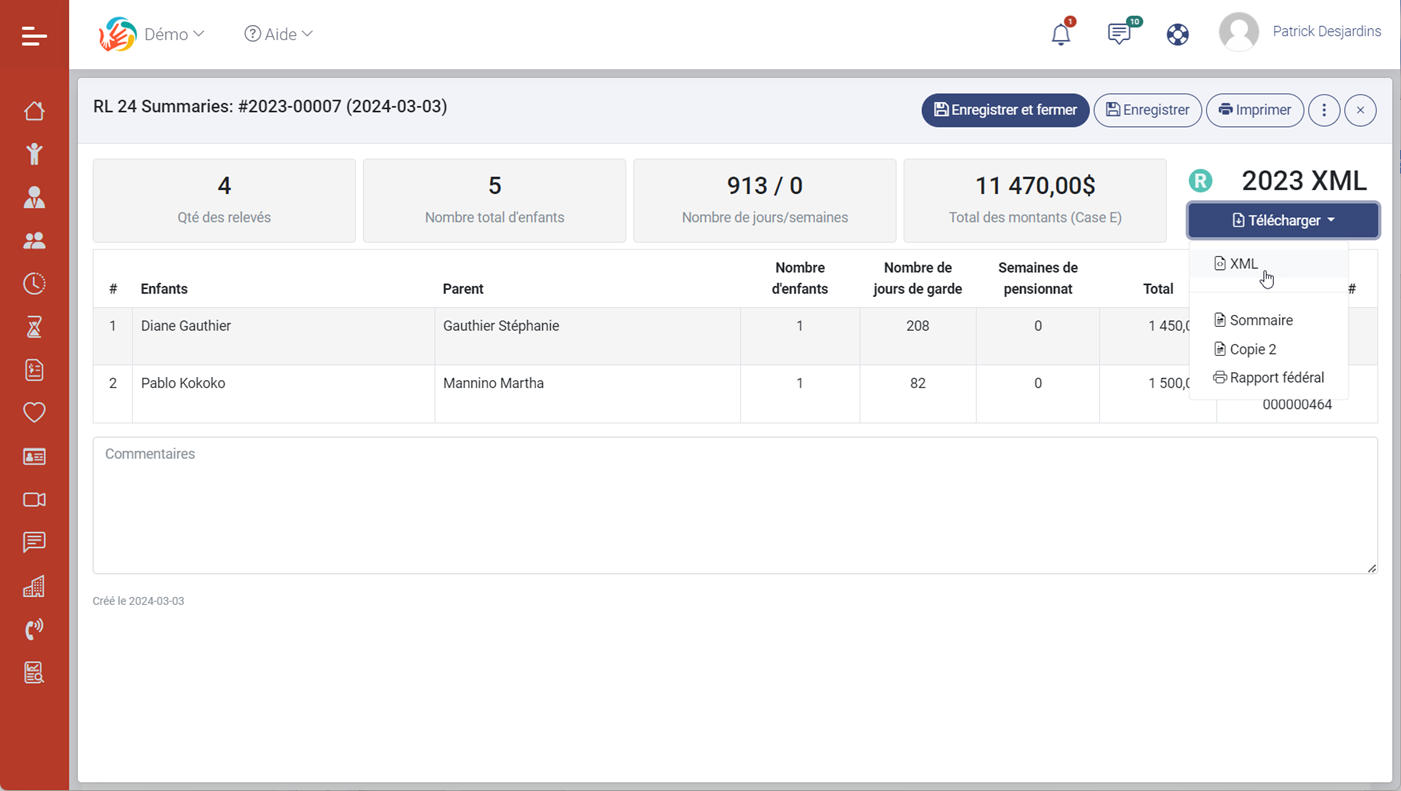Viewport: 1401px width, 791px height.
Task: Select Rapport fédéral menu option
Action: [1276, 378]
